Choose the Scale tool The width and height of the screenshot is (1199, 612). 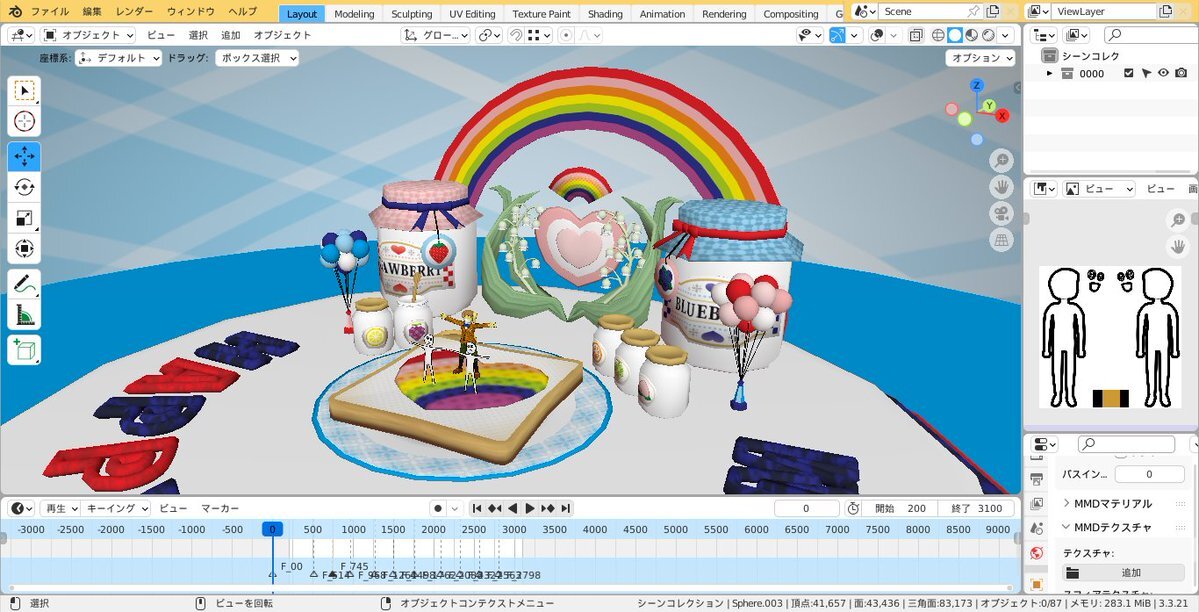[24, 218]
